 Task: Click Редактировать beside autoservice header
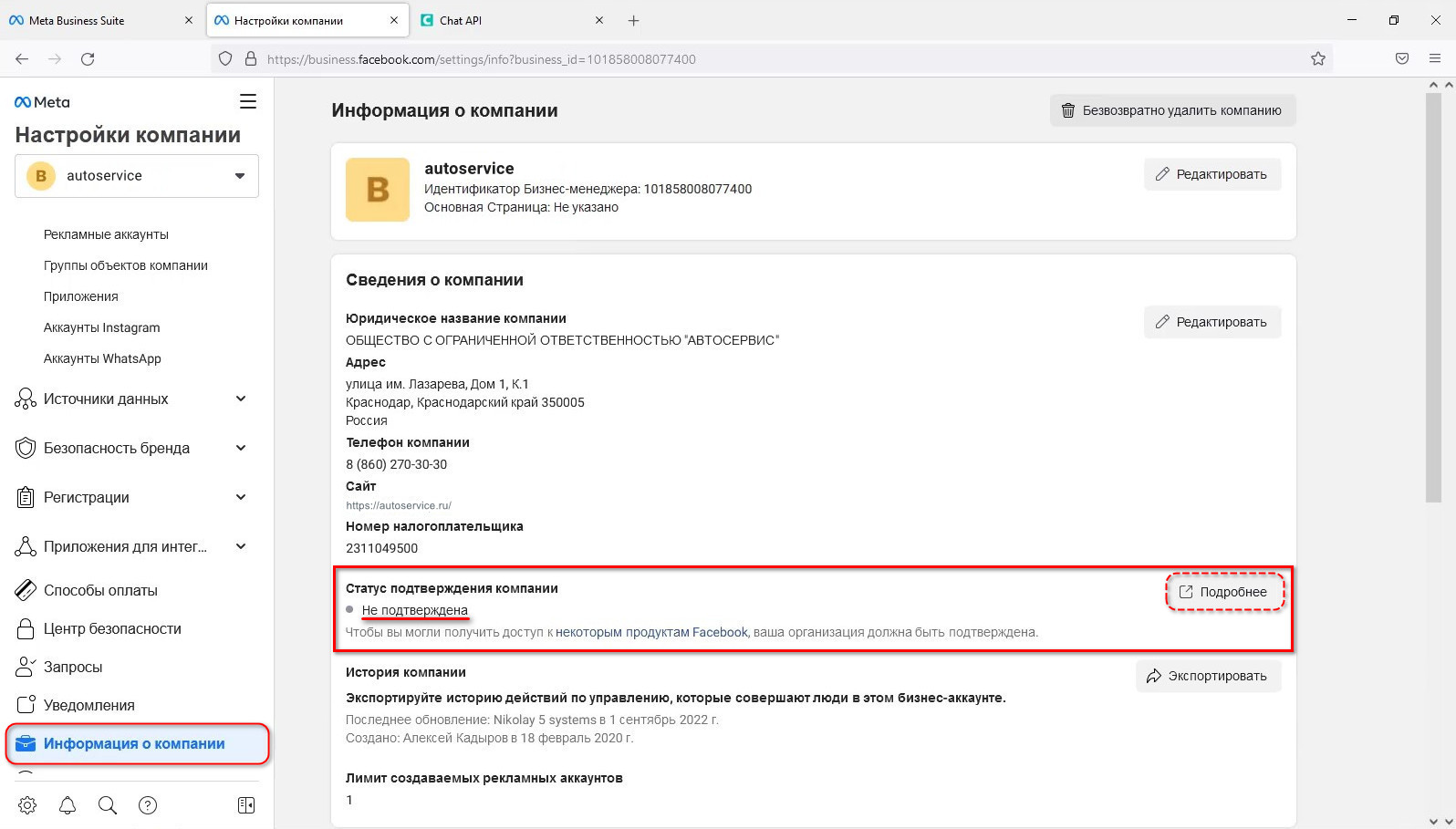coord(1212,174)
